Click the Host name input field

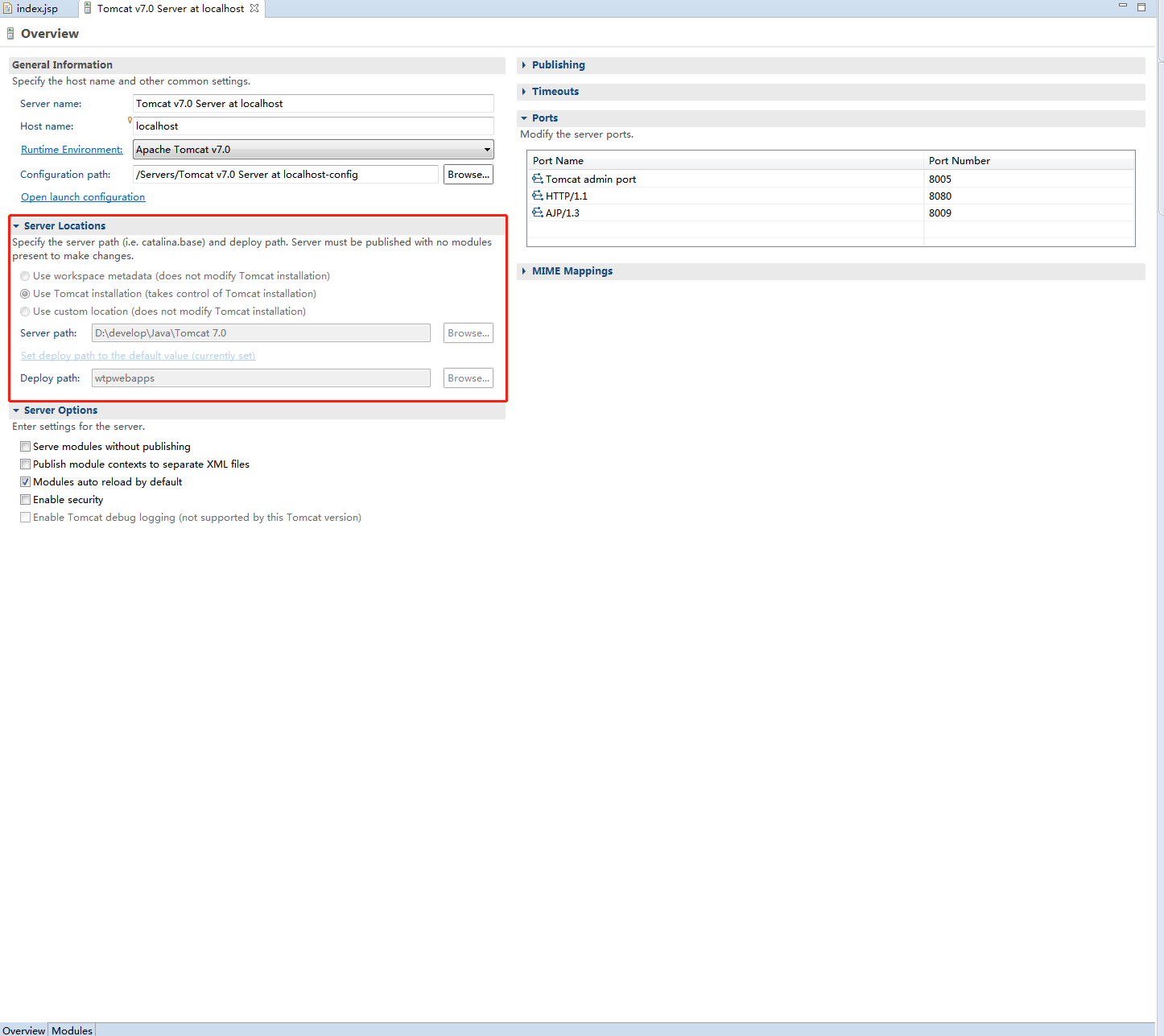point(313,126)
